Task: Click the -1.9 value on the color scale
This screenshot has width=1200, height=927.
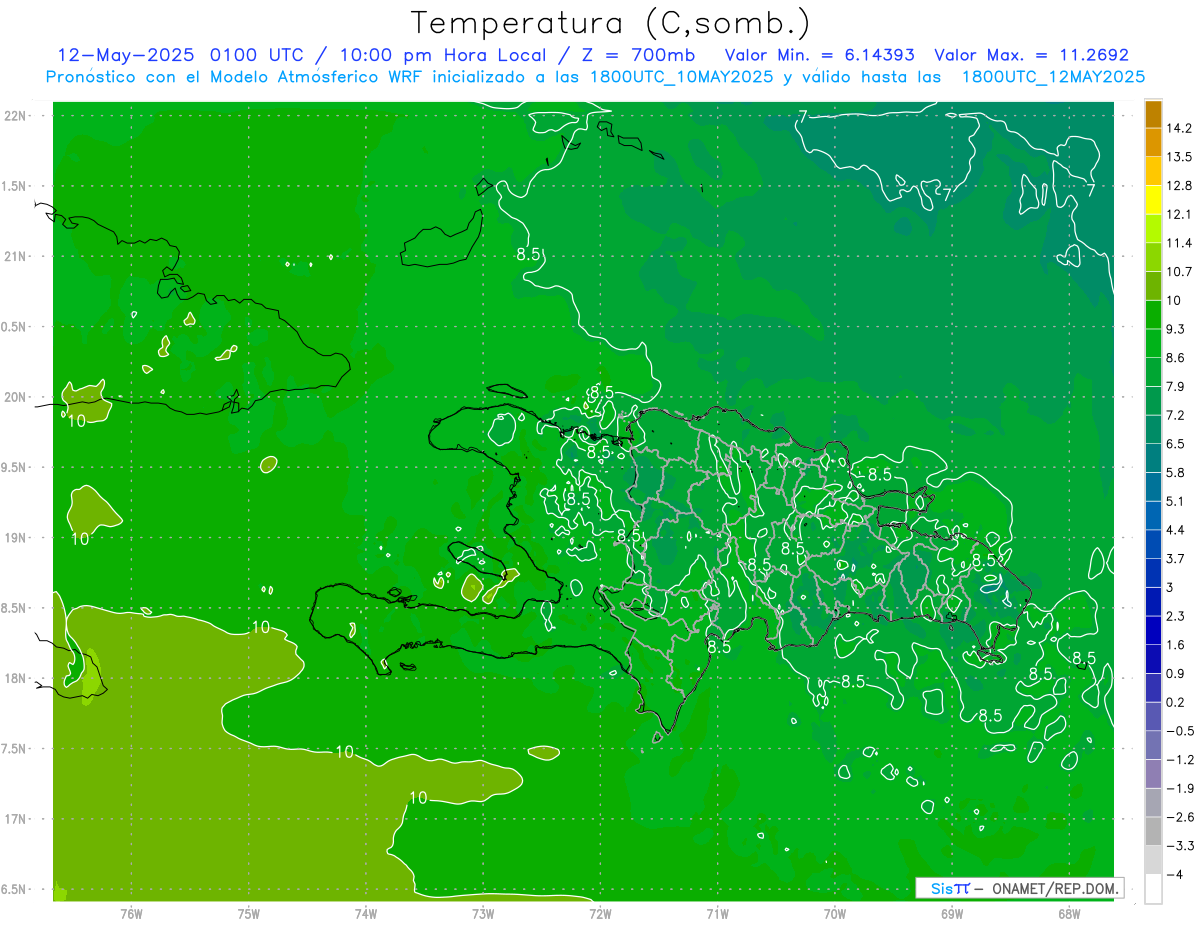Action: point(1179,788)
